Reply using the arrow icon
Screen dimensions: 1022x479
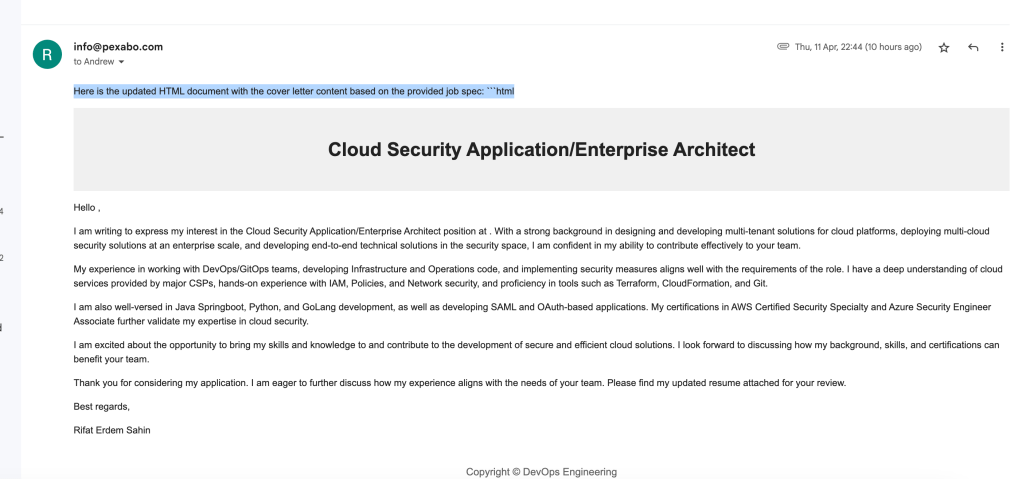point(973,48)
